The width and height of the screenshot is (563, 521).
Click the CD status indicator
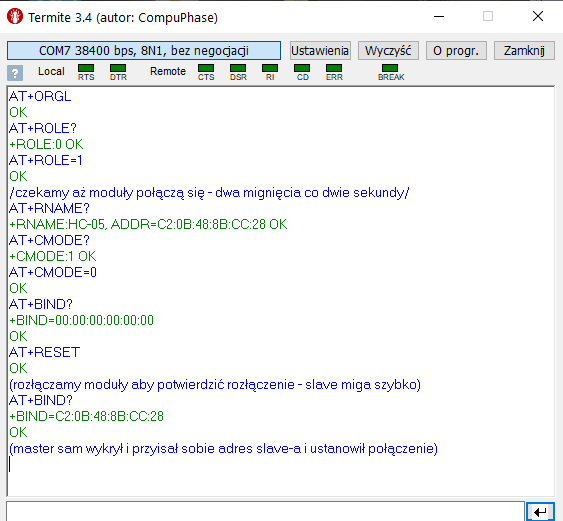[x=302, y=68]
